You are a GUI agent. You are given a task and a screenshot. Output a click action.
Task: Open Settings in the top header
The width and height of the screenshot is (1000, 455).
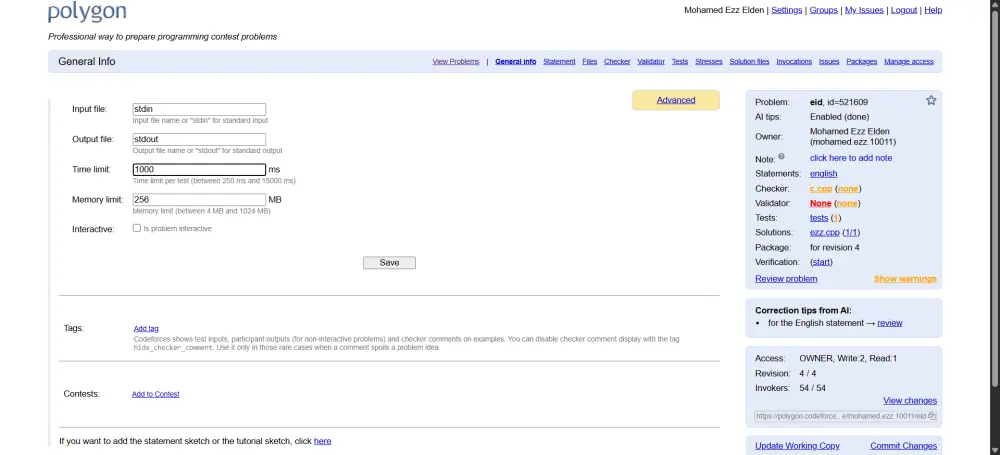786,10
